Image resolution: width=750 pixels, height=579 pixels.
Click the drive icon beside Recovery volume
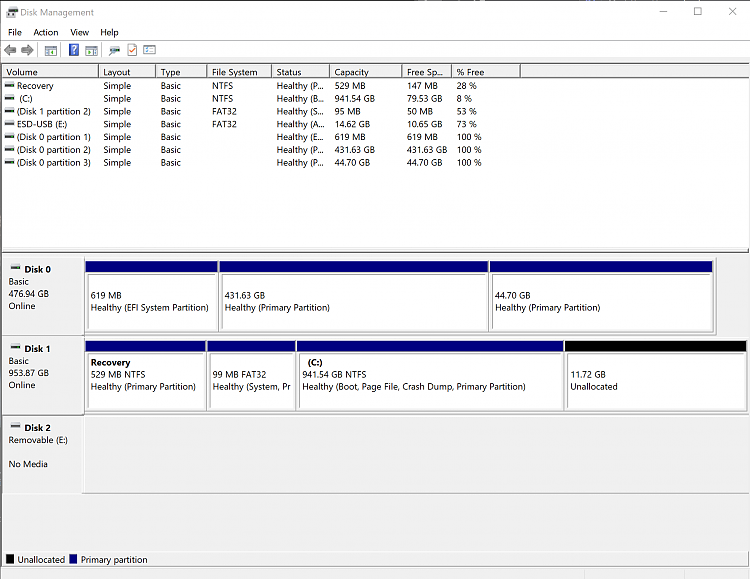click(9, 85)
